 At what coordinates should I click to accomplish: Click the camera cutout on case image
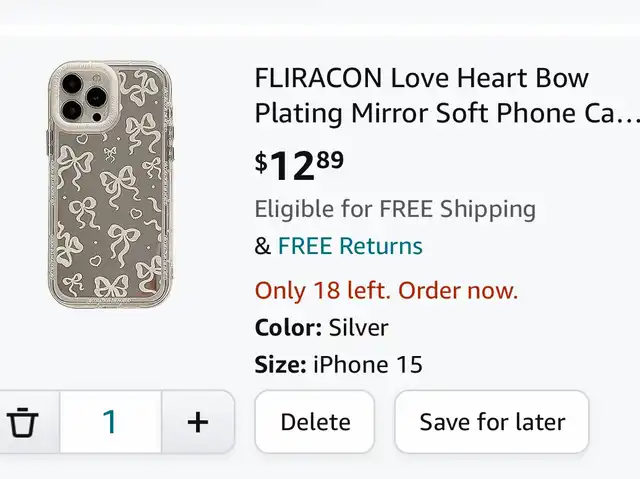[85, 95]
